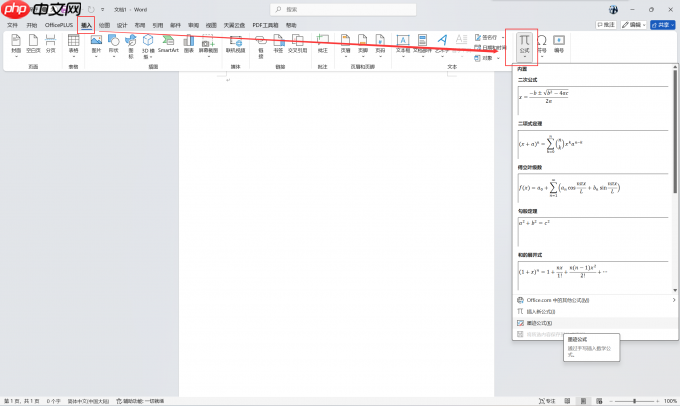The width and height of the screenshot is (680, 406).
Task: Insert a Bookmark (书签)
Action: click(278, 45)
